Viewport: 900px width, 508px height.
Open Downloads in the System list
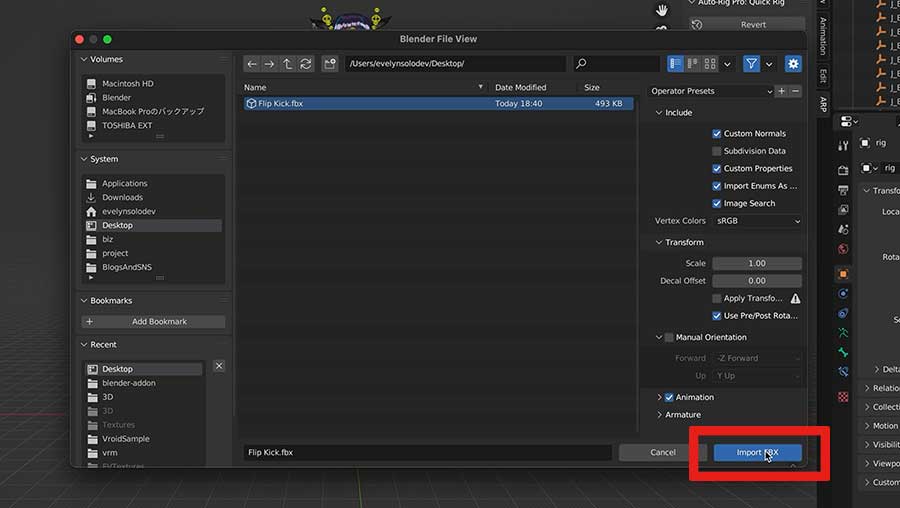click(122, 197)
